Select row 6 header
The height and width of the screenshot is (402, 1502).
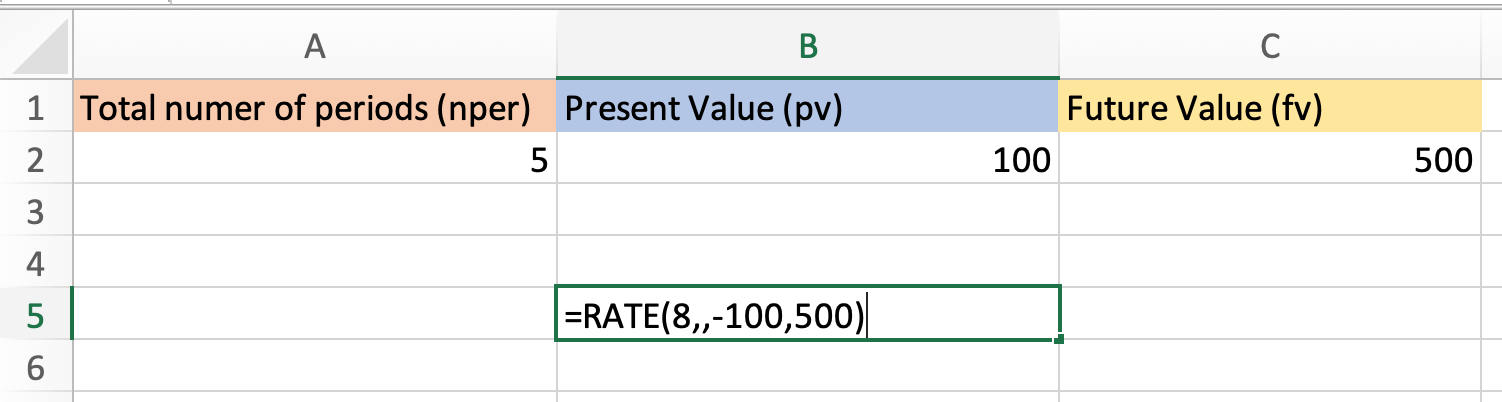(x=35, y=369)
